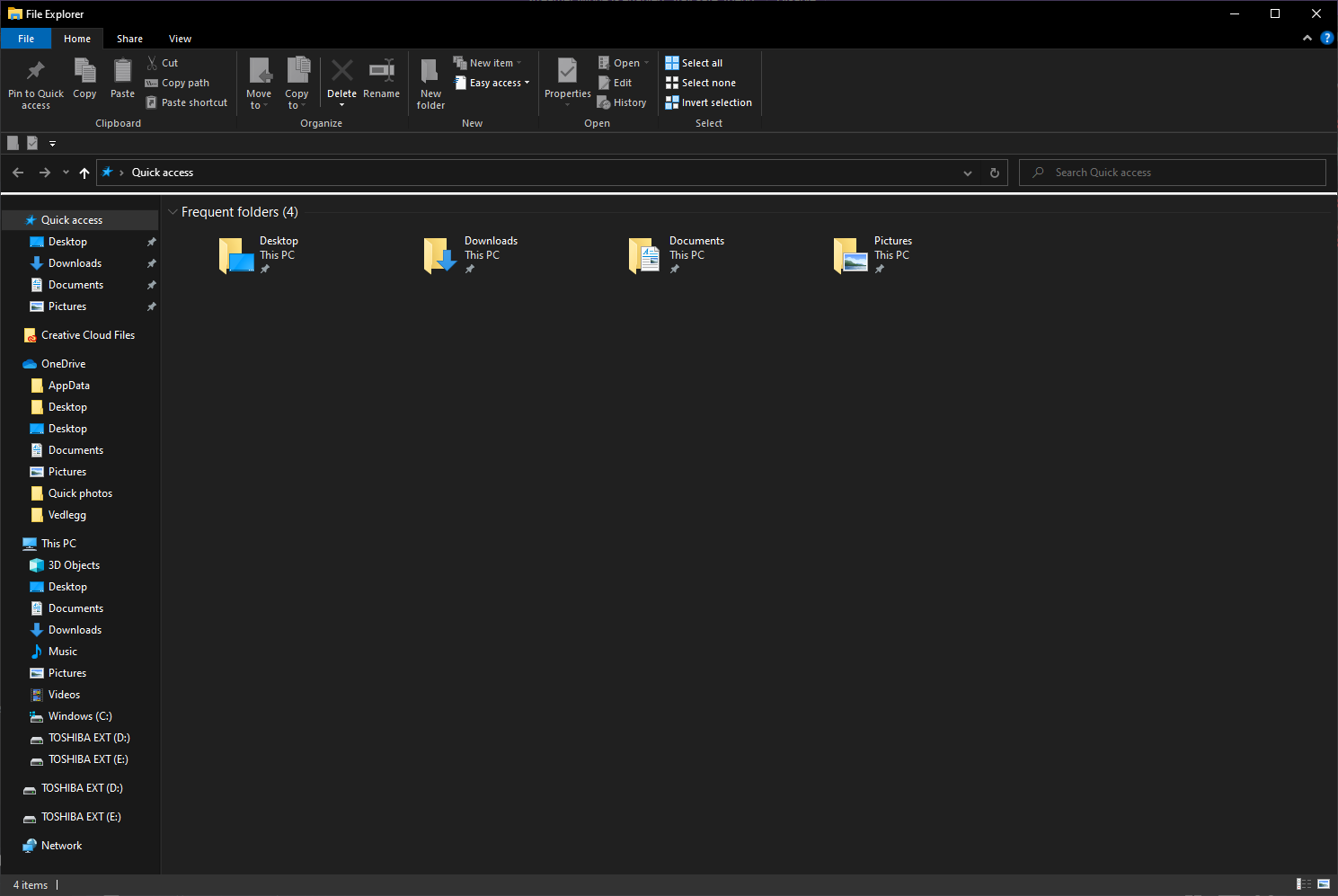The image size is (1338, 896).
Task: Click the Rename icon
Action: click(x=382, y=70)
